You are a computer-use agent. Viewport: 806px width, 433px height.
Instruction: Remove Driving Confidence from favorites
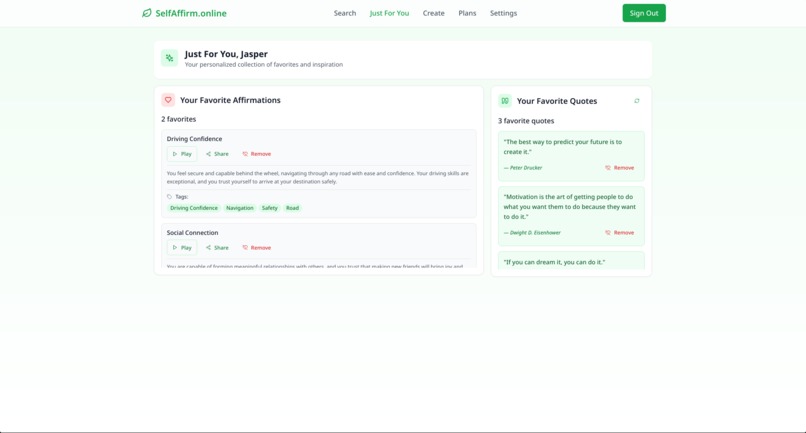click(x=257, y=154)
